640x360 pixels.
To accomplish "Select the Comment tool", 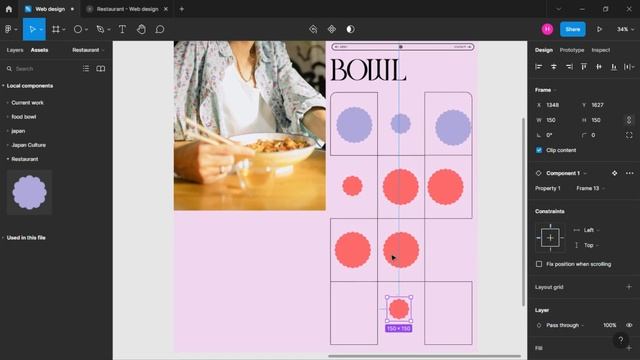I will point(160,29).
